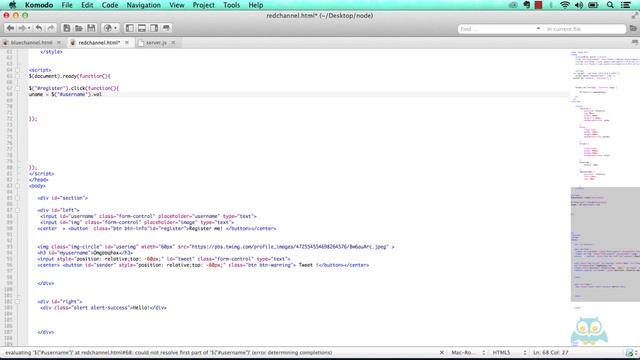
Task: Open a file with the folder icon
Action: (x=79, y=28)
